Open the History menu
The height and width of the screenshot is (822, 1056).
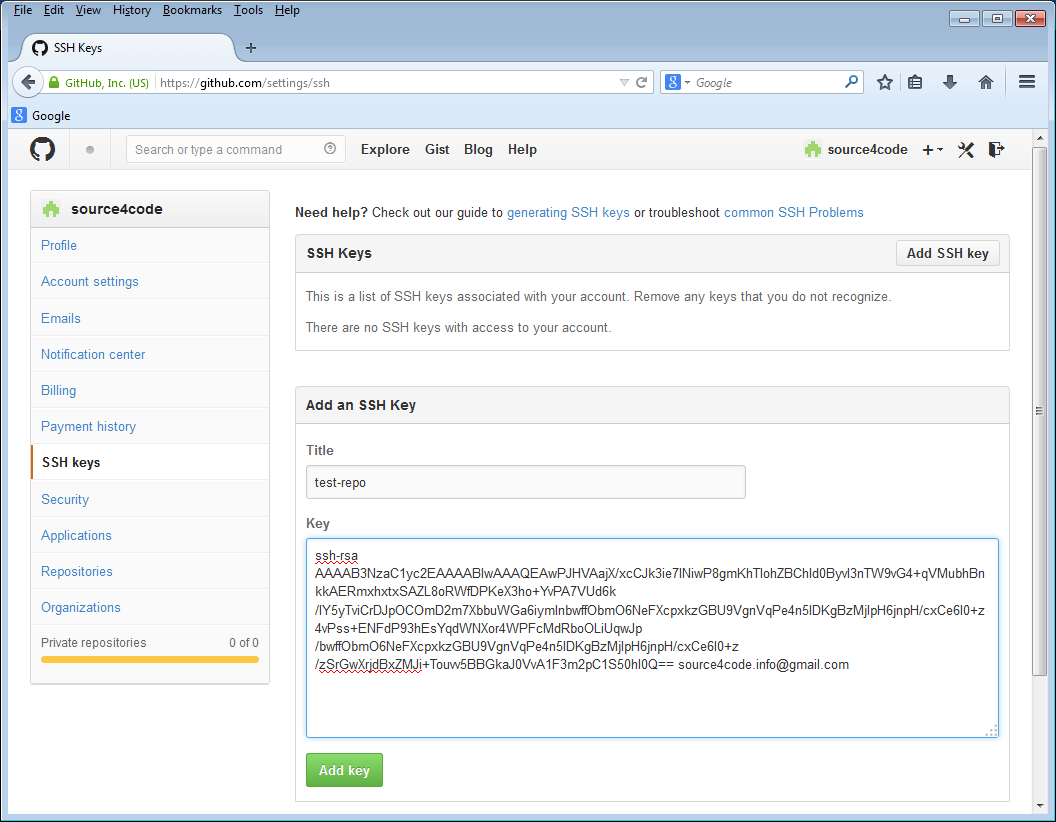132,10
